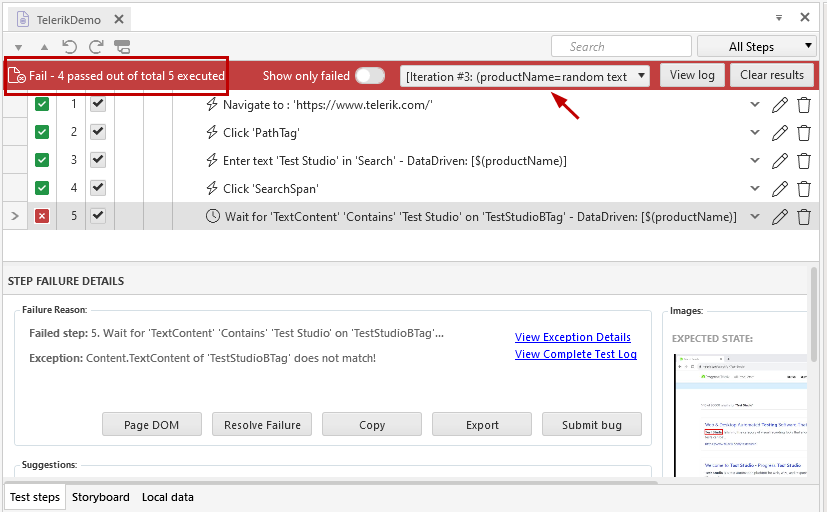Viewport: 827px width, 512px height.
Task: Select 'Fail - 4 passed out of total 5 executed' text
Action: click(x=127, y=76)
